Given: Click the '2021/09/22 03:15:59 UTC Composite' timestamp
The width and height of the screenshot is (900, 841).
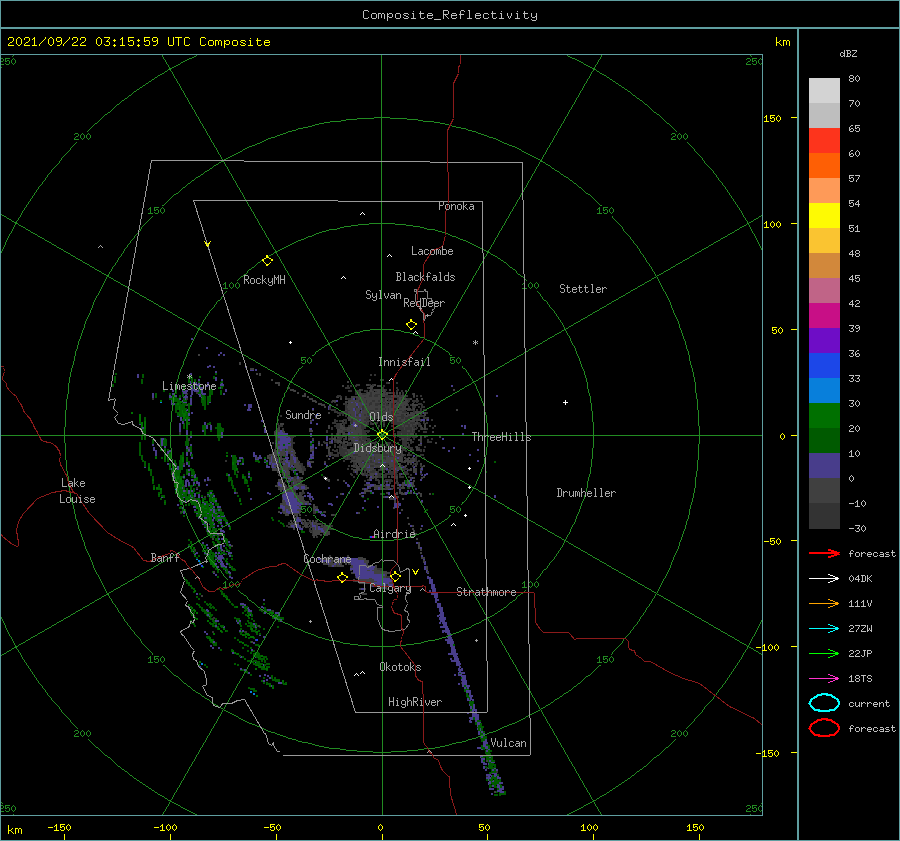Looking at the screenshot, I should click(x=138, y=42).
